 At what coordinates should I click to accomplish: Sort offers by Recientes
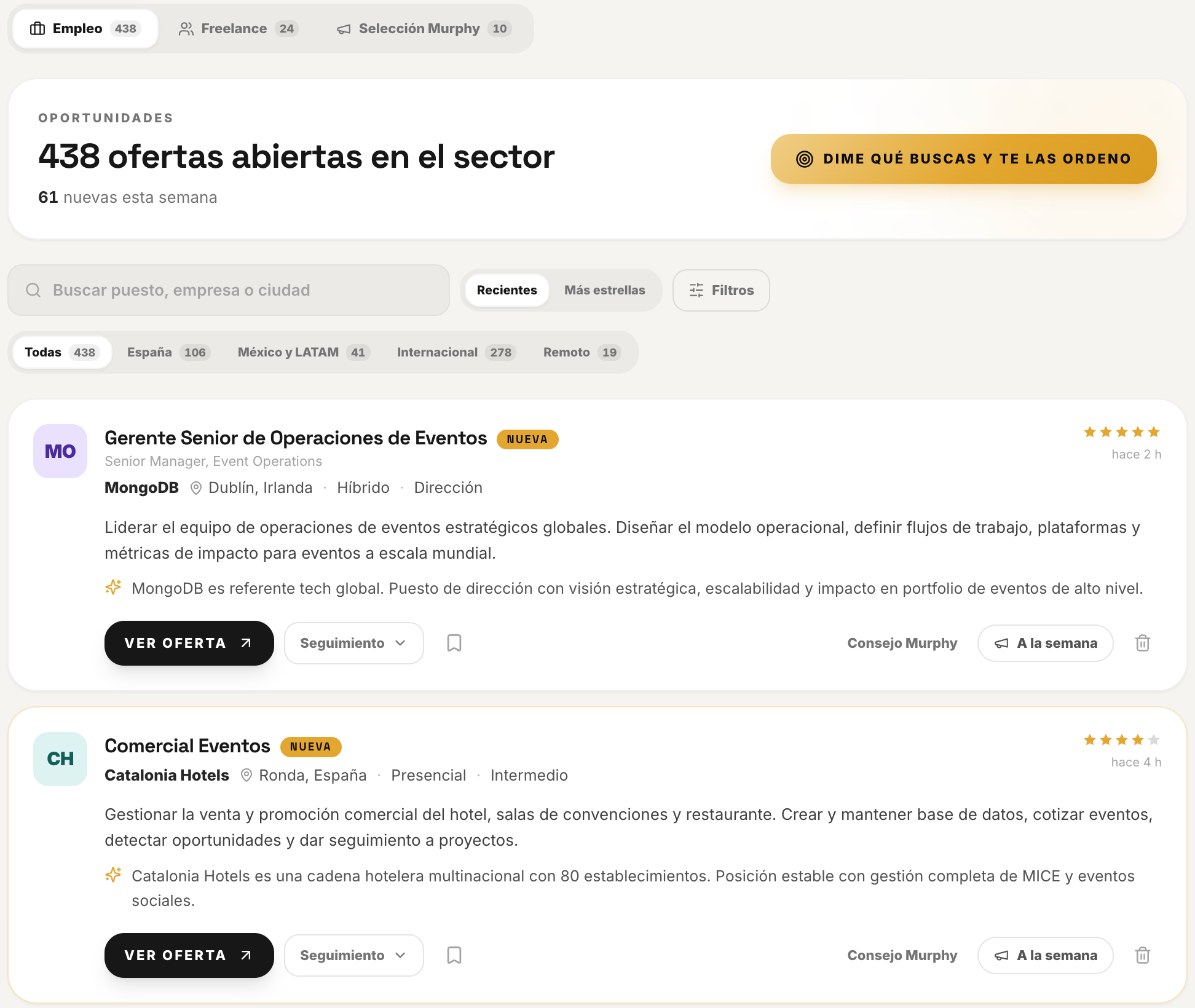(507, 290)
